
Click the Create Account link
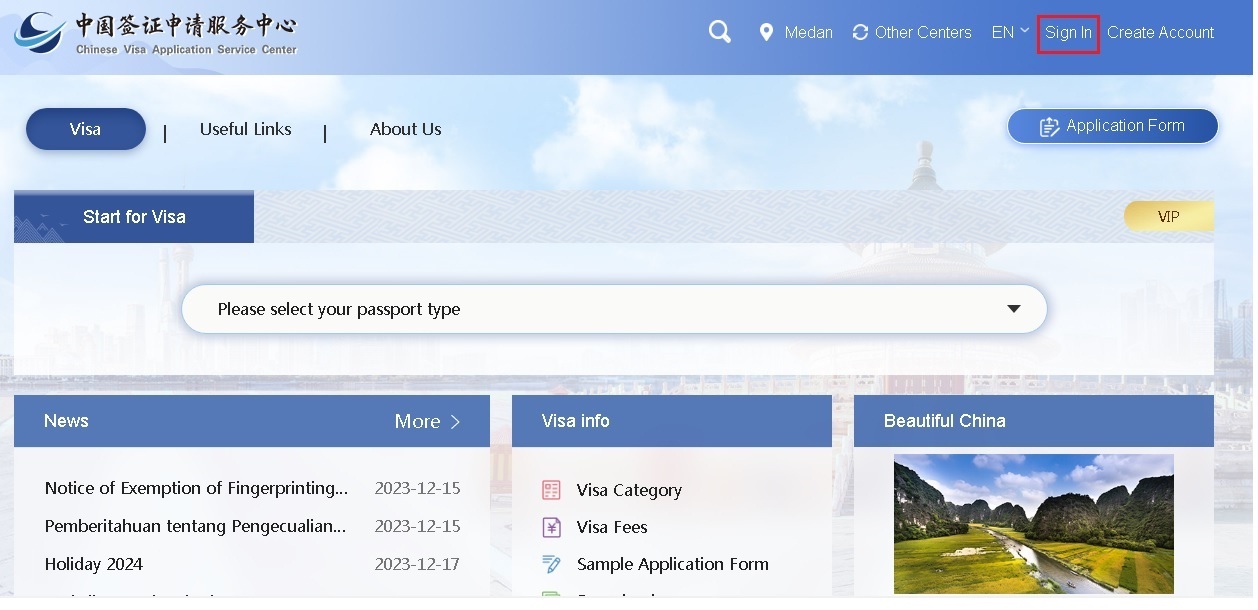point(1160,33)
